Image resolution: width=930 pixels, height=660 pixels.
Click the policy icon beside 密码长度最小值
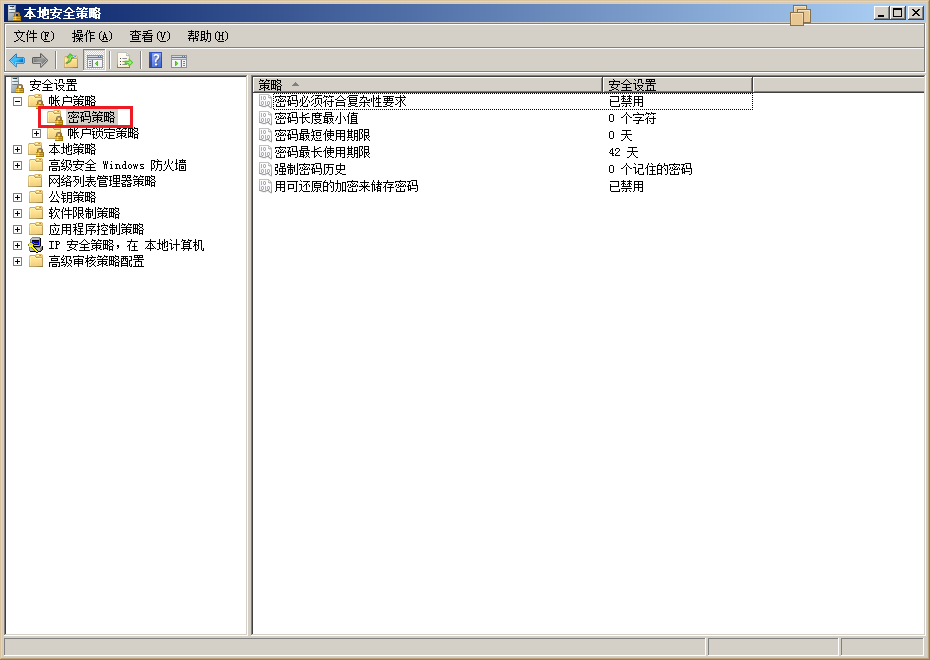point(265,119)
